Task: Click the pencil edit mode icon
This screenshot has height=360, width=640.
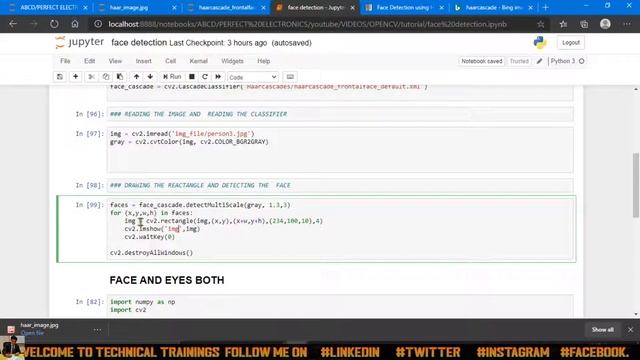Action: pyautogui.click(x=540, y=61)
